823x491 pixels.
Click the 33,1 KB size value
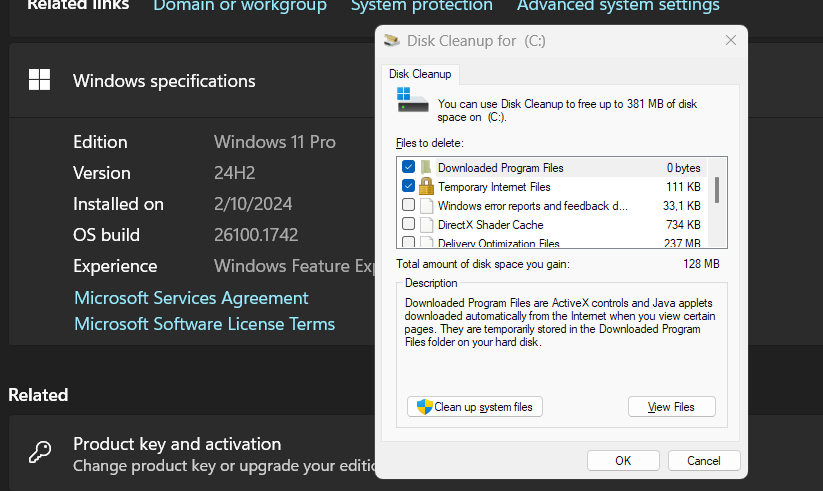[x=681, y=205]
